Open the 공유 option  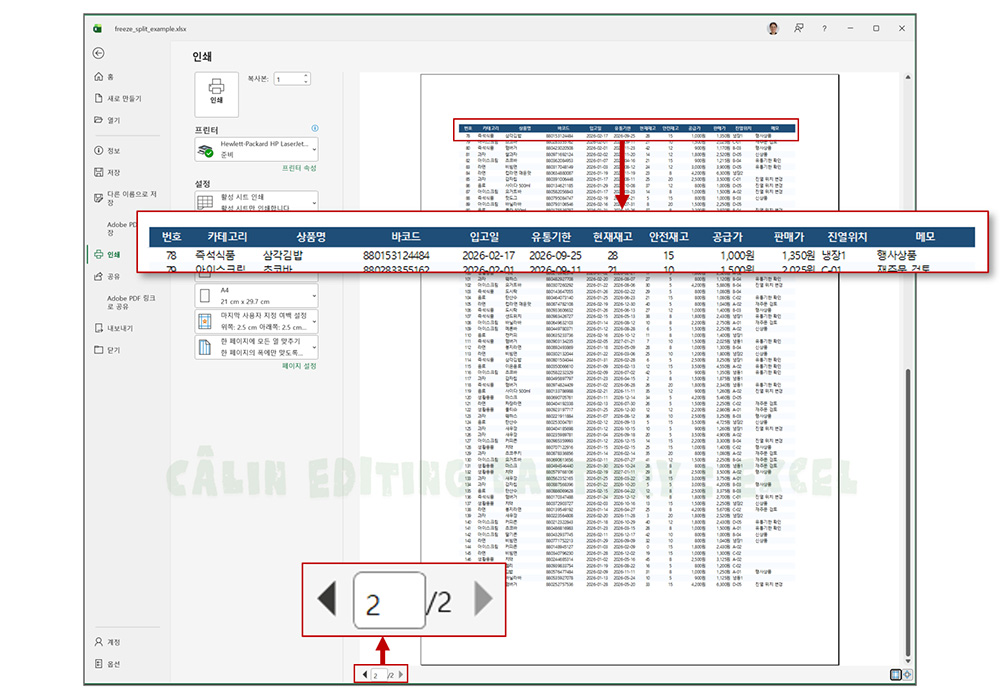coord(107,276)
